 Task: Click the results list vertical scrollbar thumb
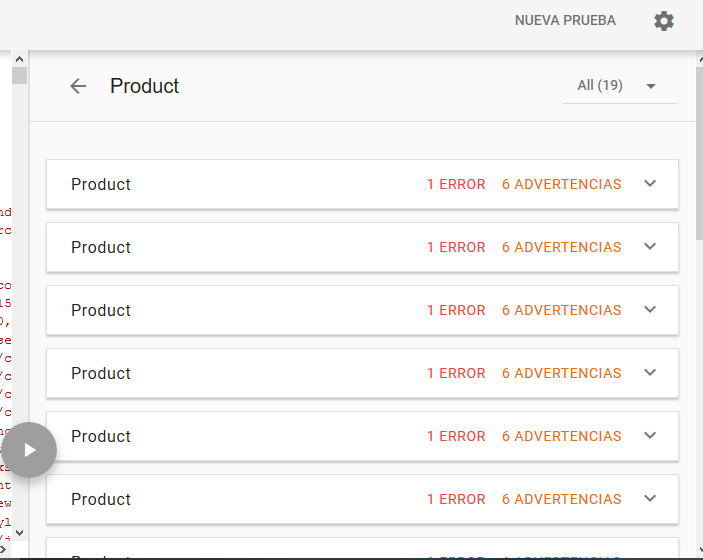(x=698, y=150)
